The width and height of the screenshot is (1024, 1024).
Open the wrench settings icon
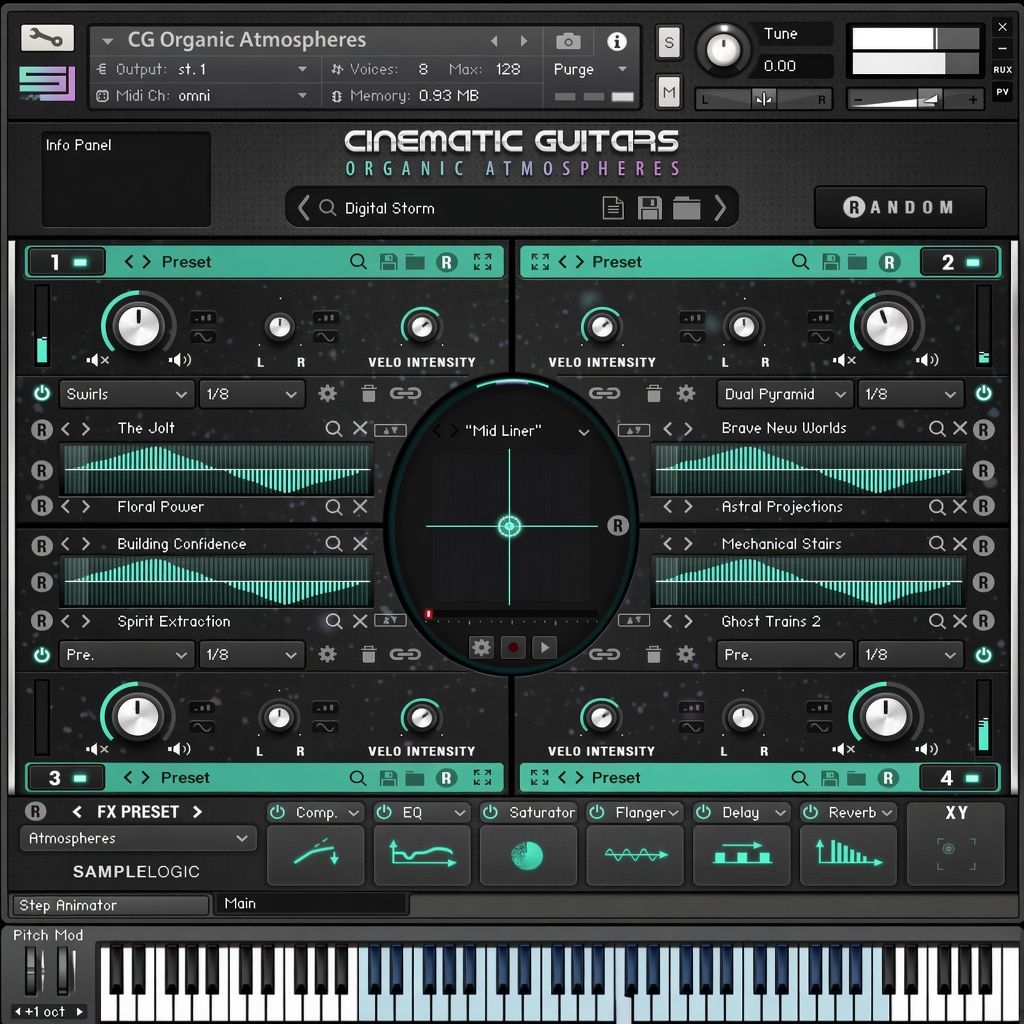pos(47,38)
